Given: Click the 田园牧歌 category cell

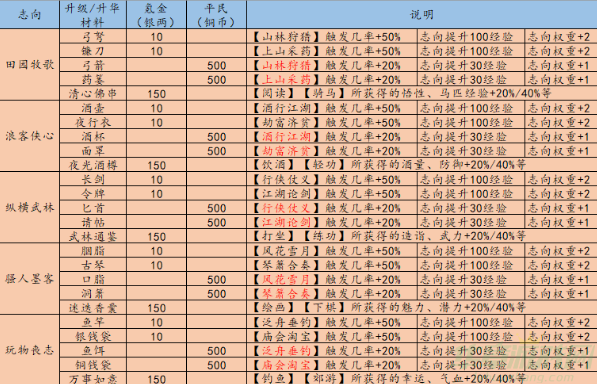Looking at the screenshot, I should tap(29, 65).
